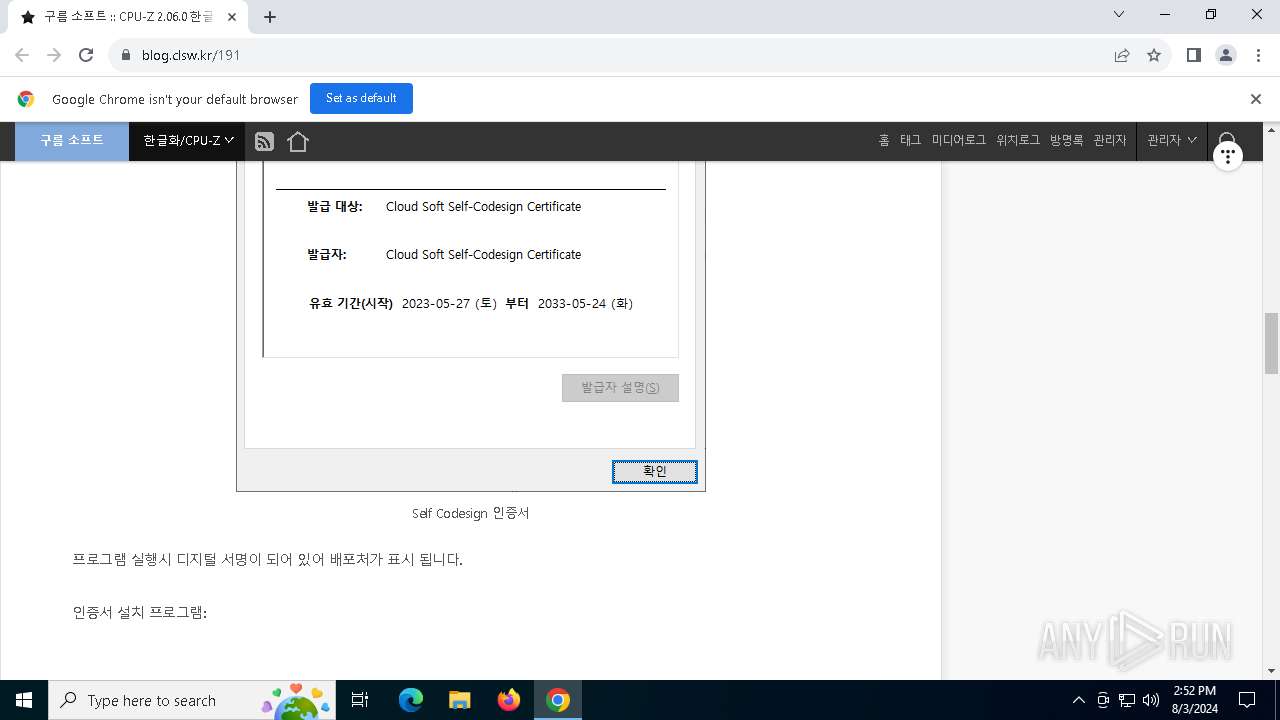Open tab search chevron
Image resolution: width=1280 pixels, height=720 pixels.
(x=1119, y=15)
